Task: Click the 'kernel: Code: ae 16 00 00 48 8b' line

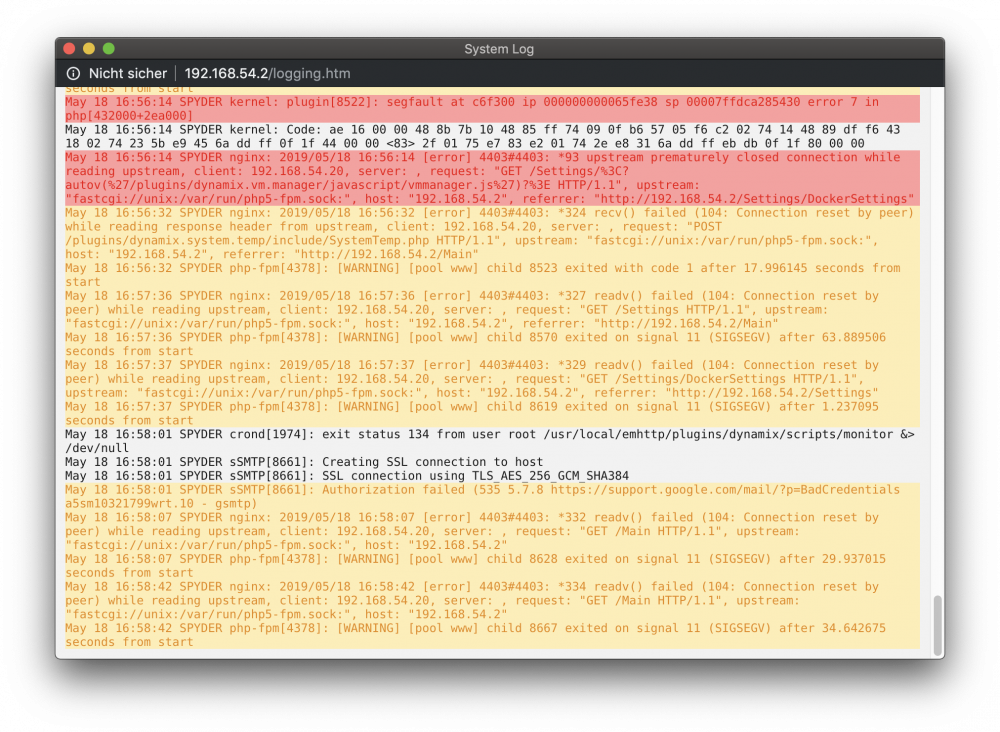Action: pos(492,136)
